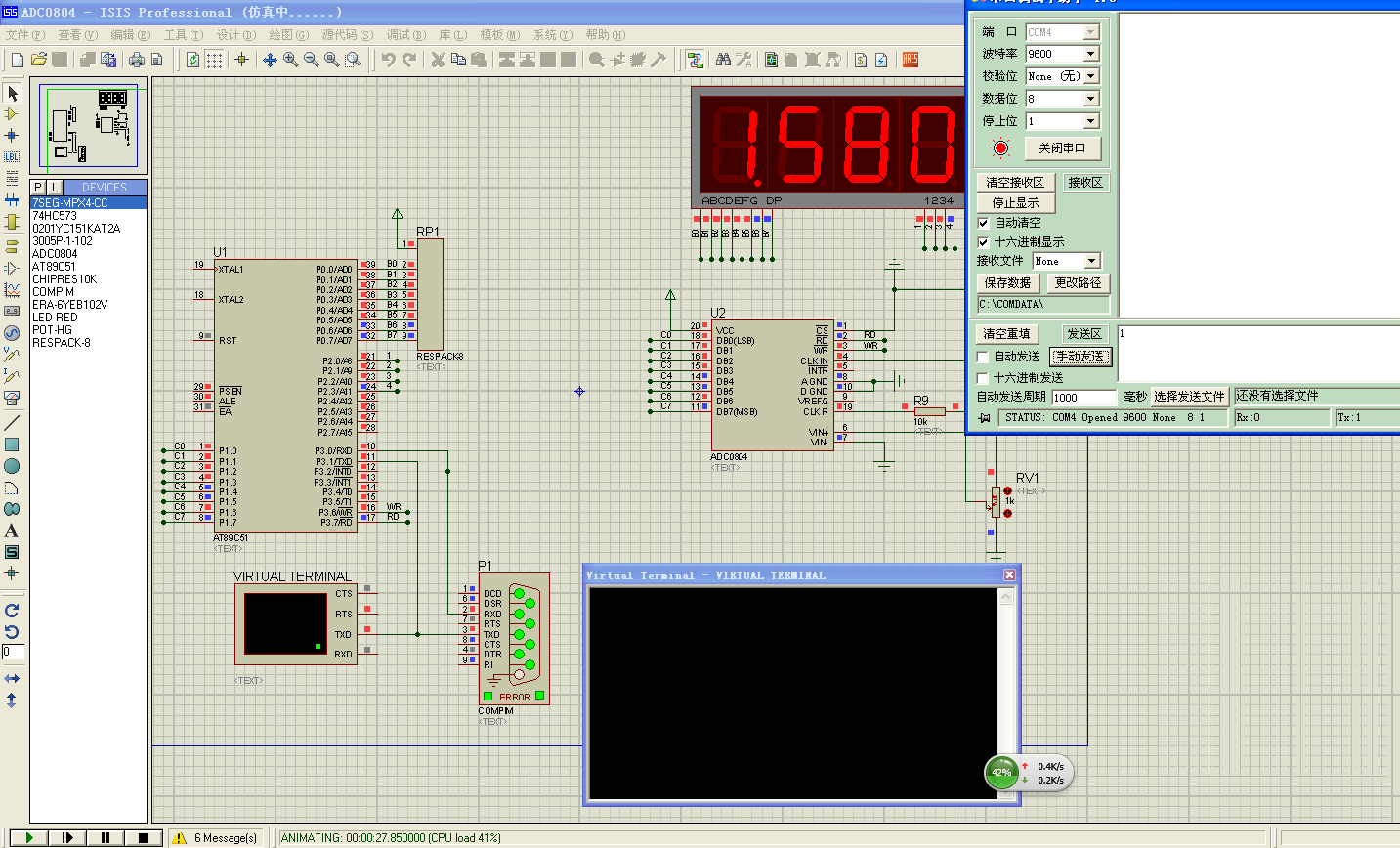Transfer netlist to ARES
The image size is (1400, 848).
pyautogui.click(x=911, y=60)
